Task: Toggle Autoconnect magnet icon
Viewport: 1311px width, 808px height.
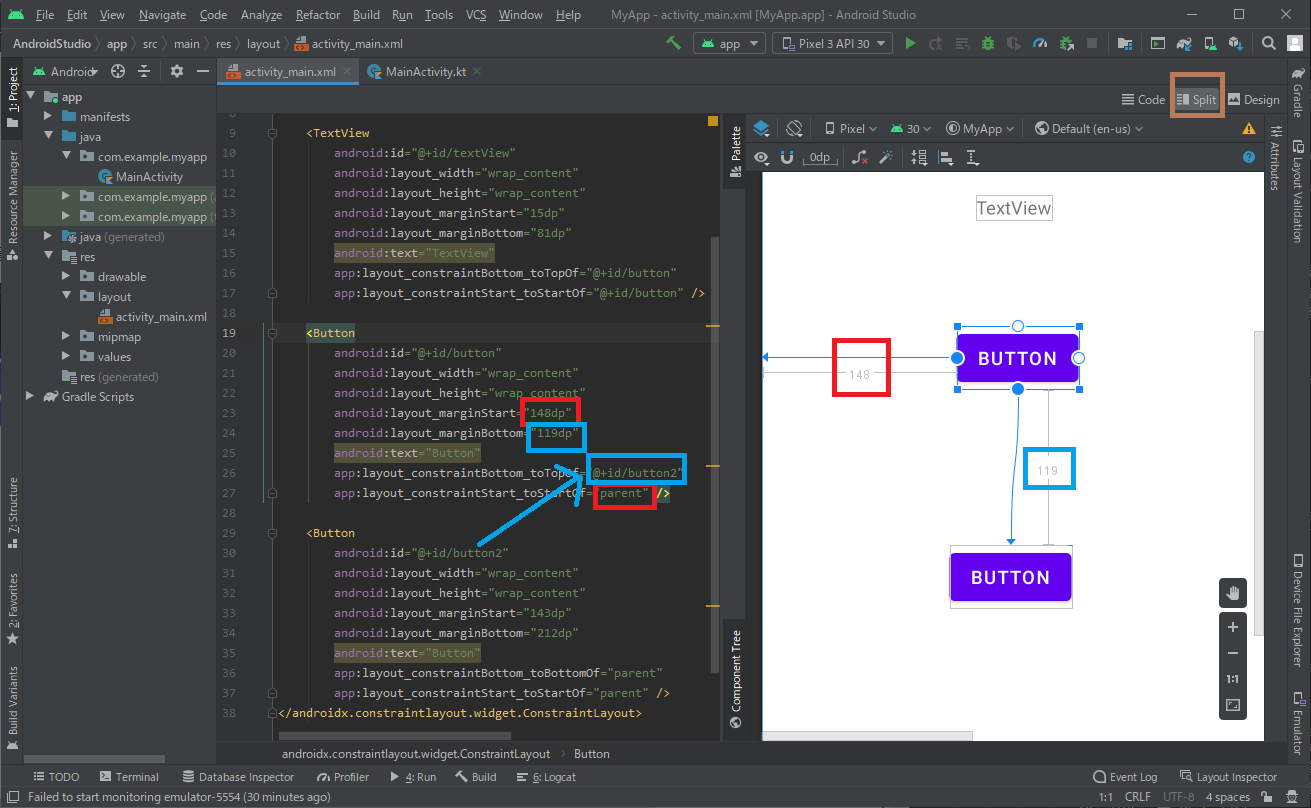Action: [x=787, y=157]
